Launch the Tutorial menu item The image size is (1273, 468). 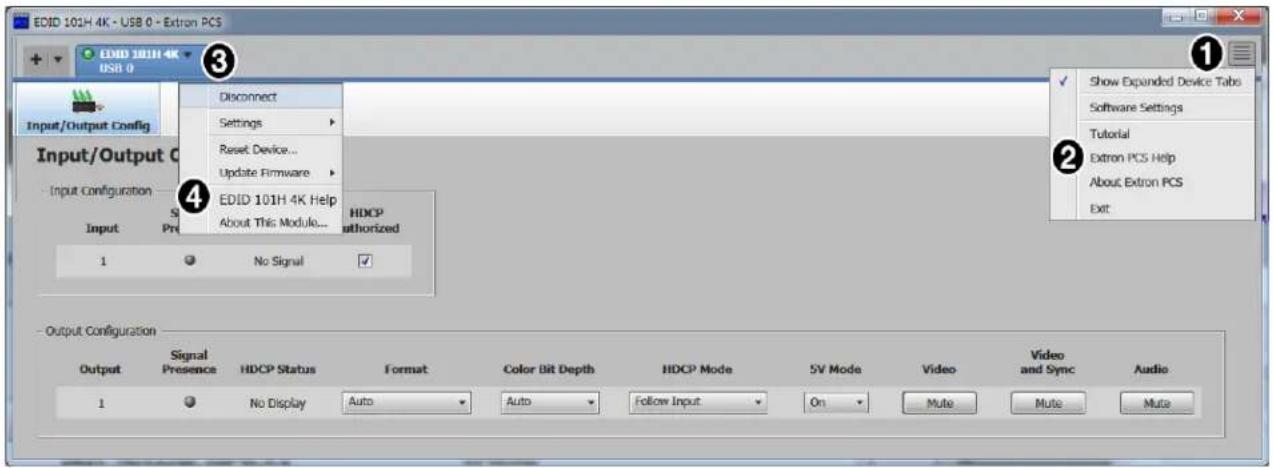1152,133
